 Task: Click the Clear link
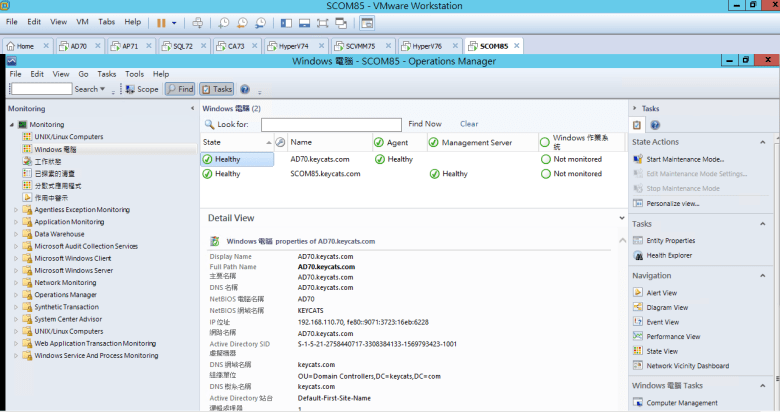468,124
